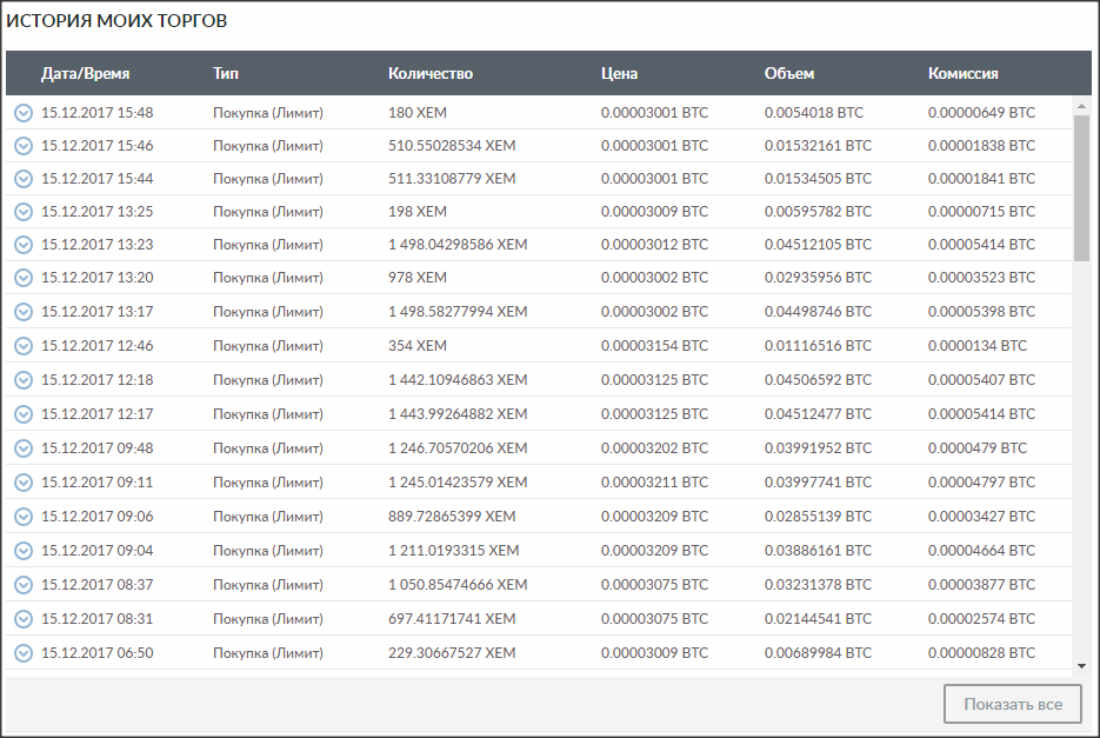
Task: Select commission 0.00004797 BTC
Action: 981,483
